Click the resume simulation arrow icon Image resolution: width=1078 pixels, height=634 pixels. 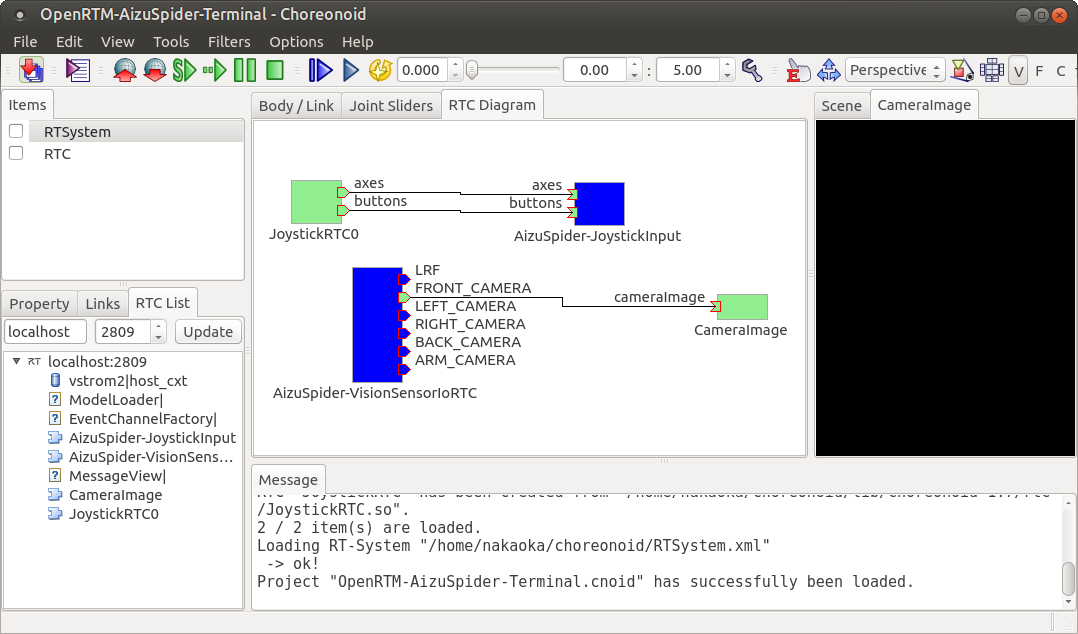[x=213, y=70]
